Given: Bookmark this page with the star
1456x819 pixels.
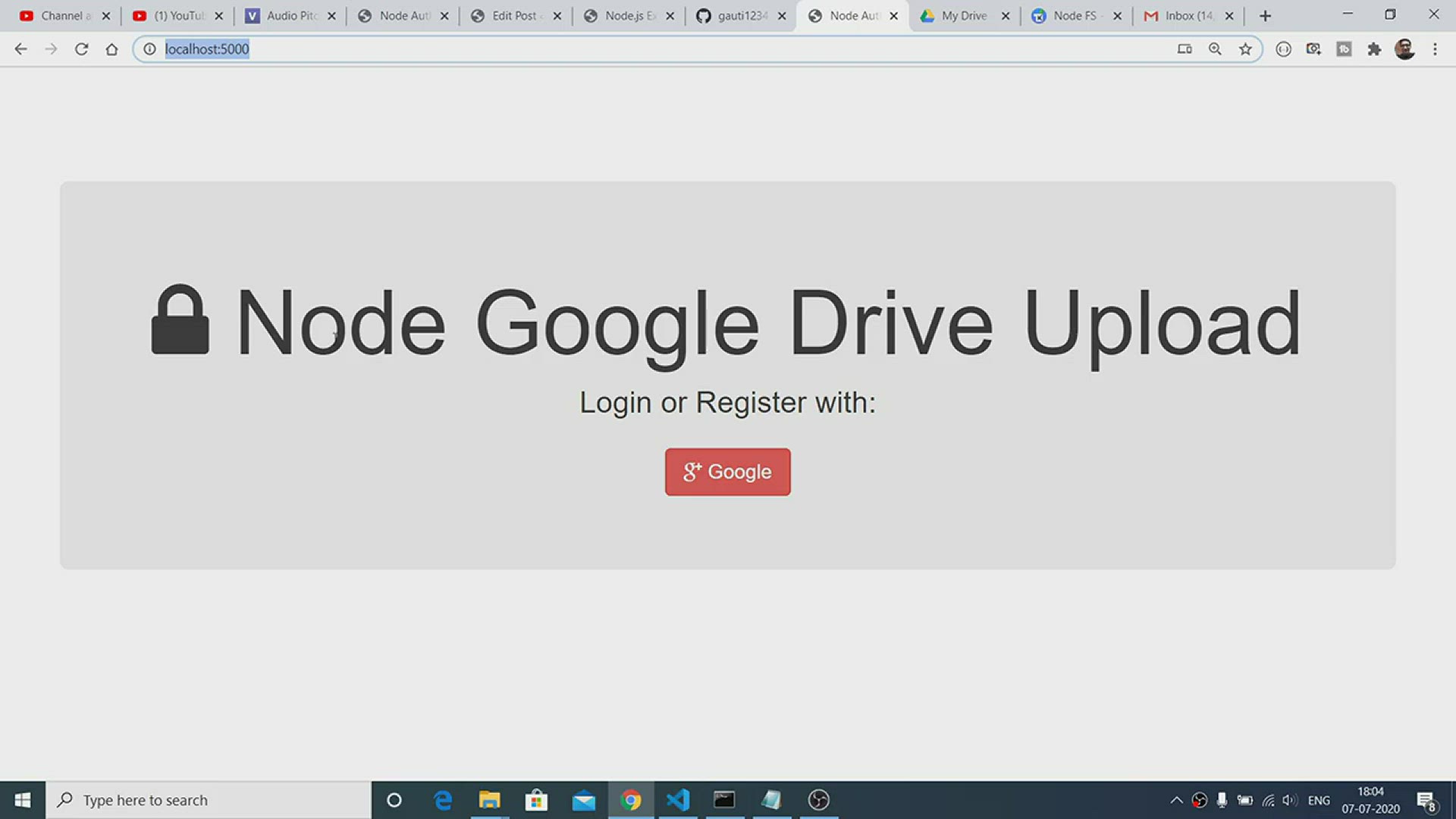Looking at the screenshot, I should pyautogui.click(x=1245, y=49).
